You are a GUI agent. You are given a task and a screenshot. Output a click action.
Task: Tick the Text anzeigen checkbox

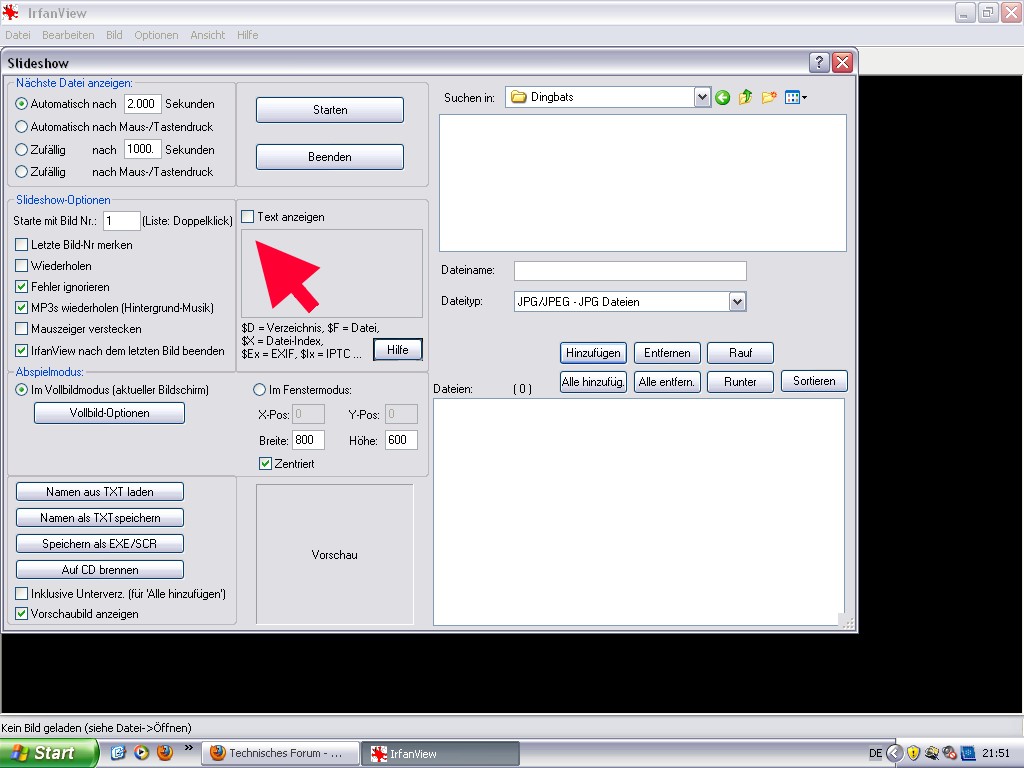coord(248,217)
